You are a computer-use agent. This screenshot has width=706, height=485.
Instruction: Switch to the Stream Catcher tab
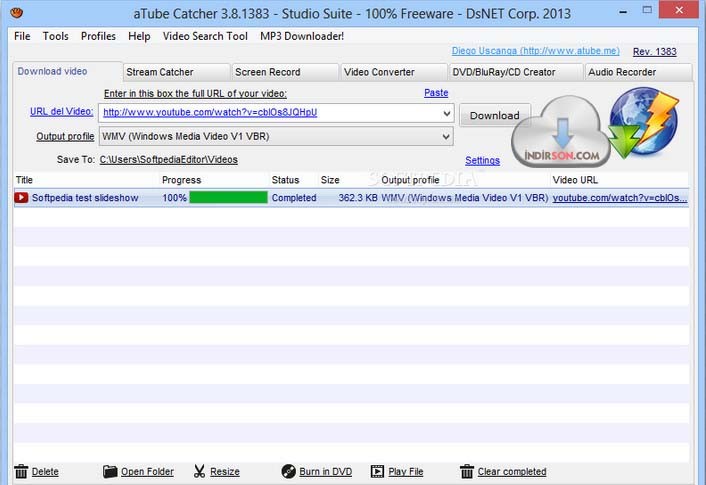point(176,72)
